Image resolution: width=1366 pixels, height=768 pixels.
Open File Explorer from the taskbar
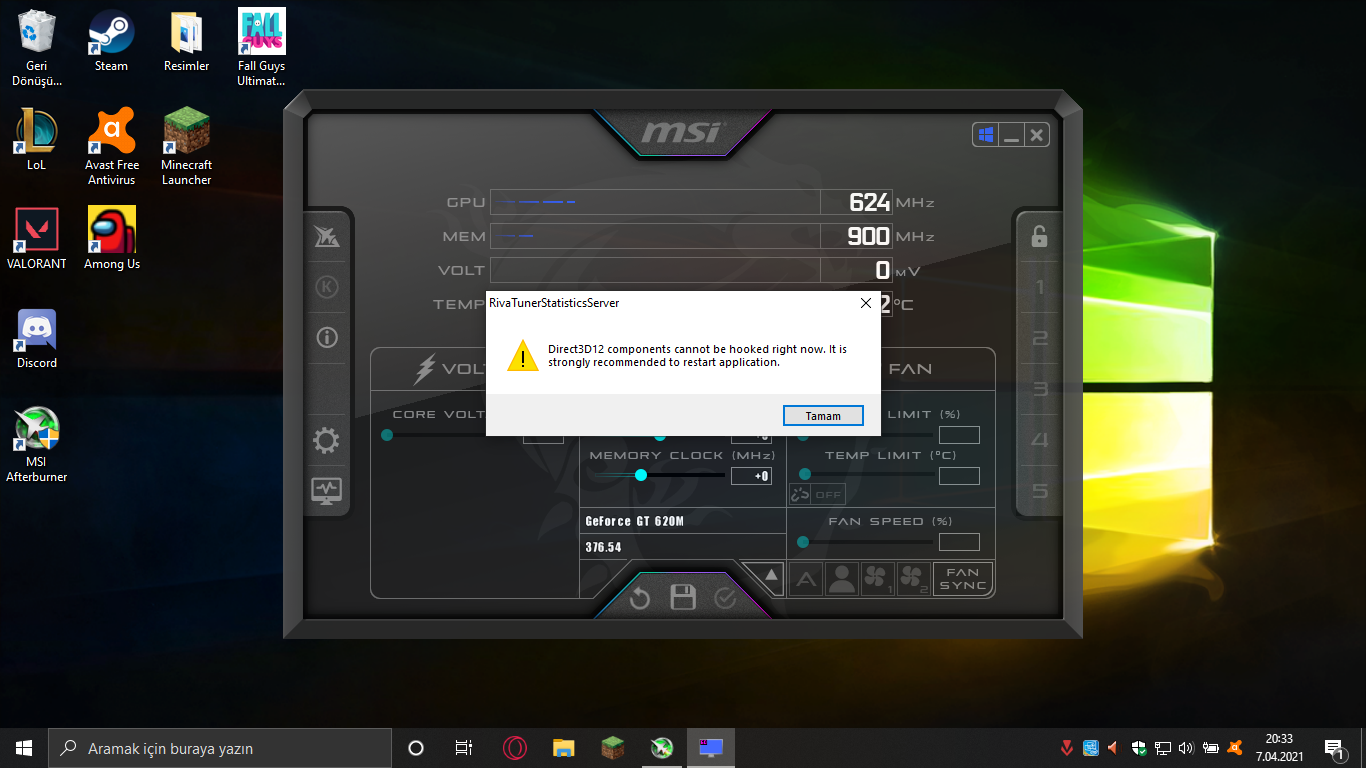coord(564,748)
